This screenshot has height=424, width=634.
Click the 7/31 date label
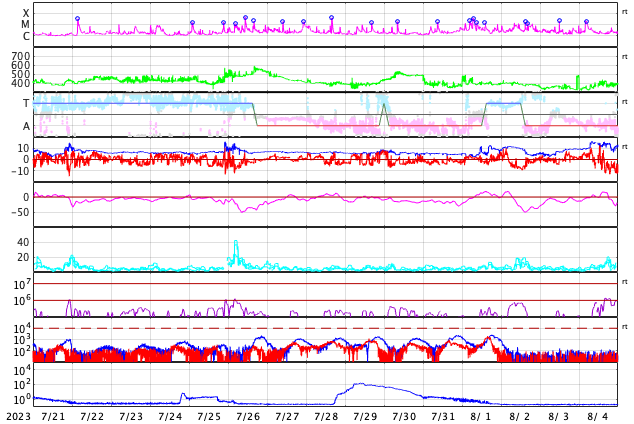tap(443, 416)
